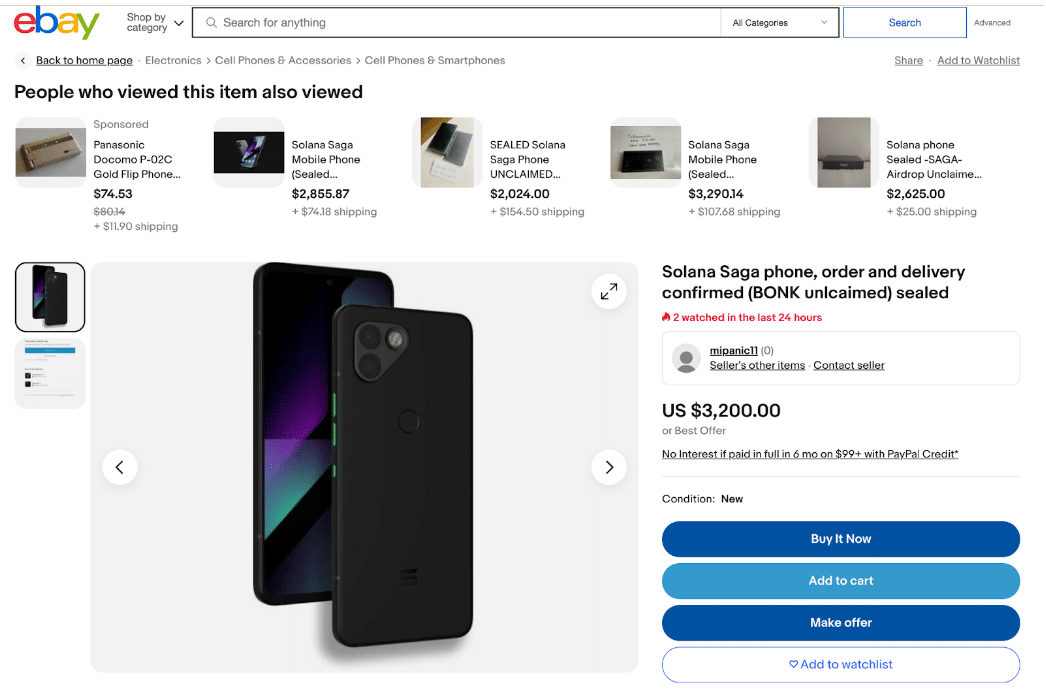Go to Electronics breadcrumb category
The width and height of the screenshot is (1046, 700).
click(173, 61)
